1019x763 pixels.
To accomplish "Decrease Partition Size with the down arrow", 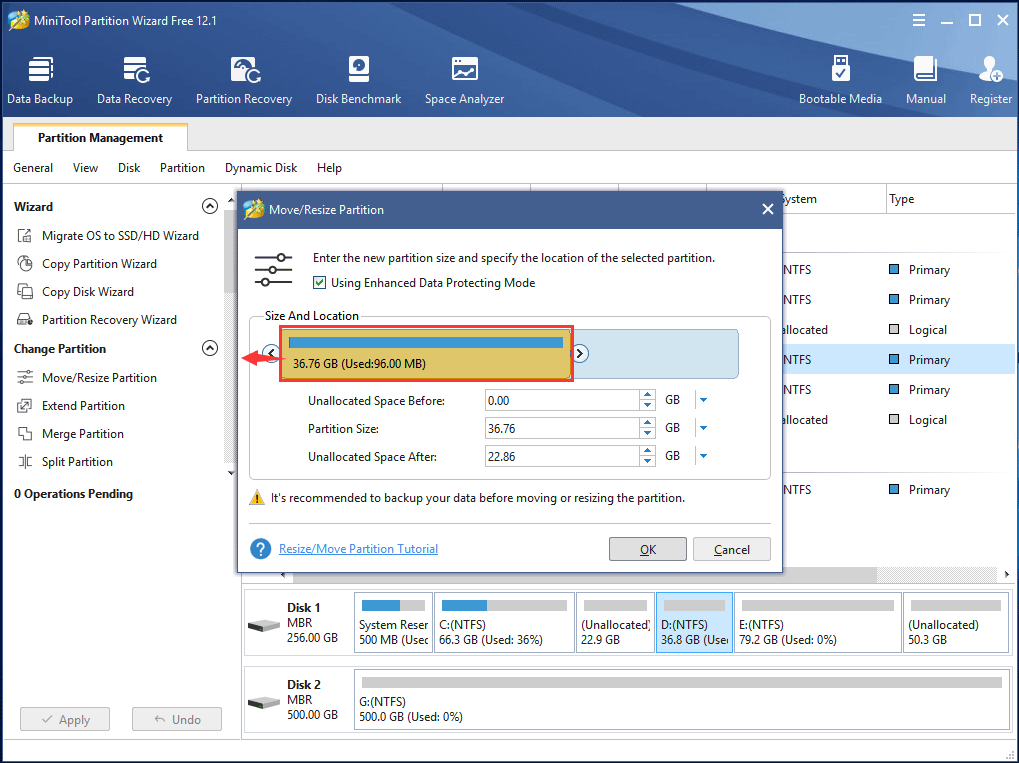I will click(x=647, y=433).
